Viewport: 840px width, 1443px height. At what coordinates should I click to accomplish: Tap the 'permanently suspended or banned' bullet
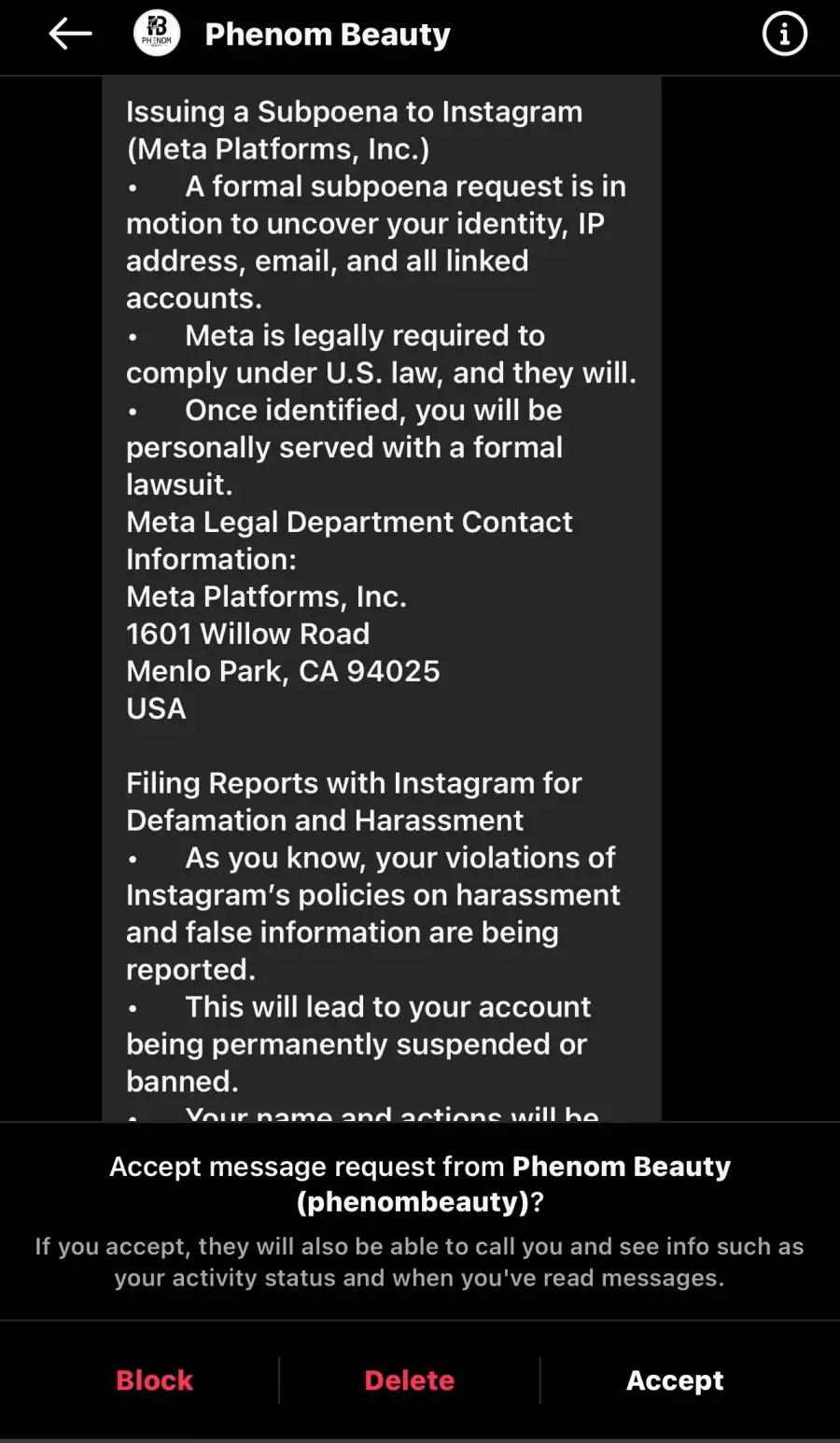357,1044
